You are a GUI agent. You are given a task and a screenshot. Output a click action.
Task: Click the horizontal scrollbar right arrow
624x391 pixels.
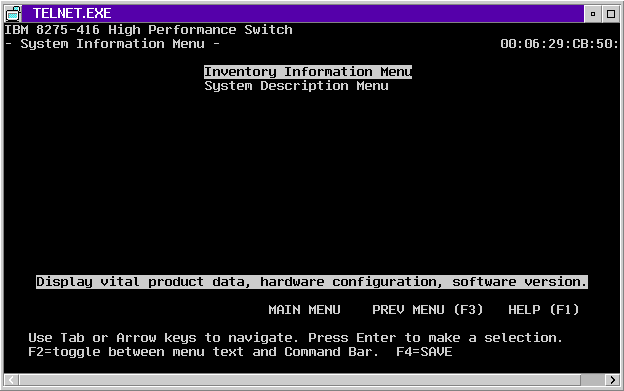pos(612,380)
